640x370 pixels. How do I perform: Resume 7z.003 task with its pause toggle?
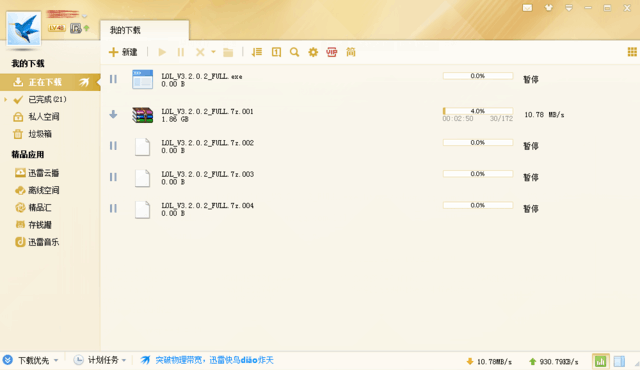tap(113, 177)
